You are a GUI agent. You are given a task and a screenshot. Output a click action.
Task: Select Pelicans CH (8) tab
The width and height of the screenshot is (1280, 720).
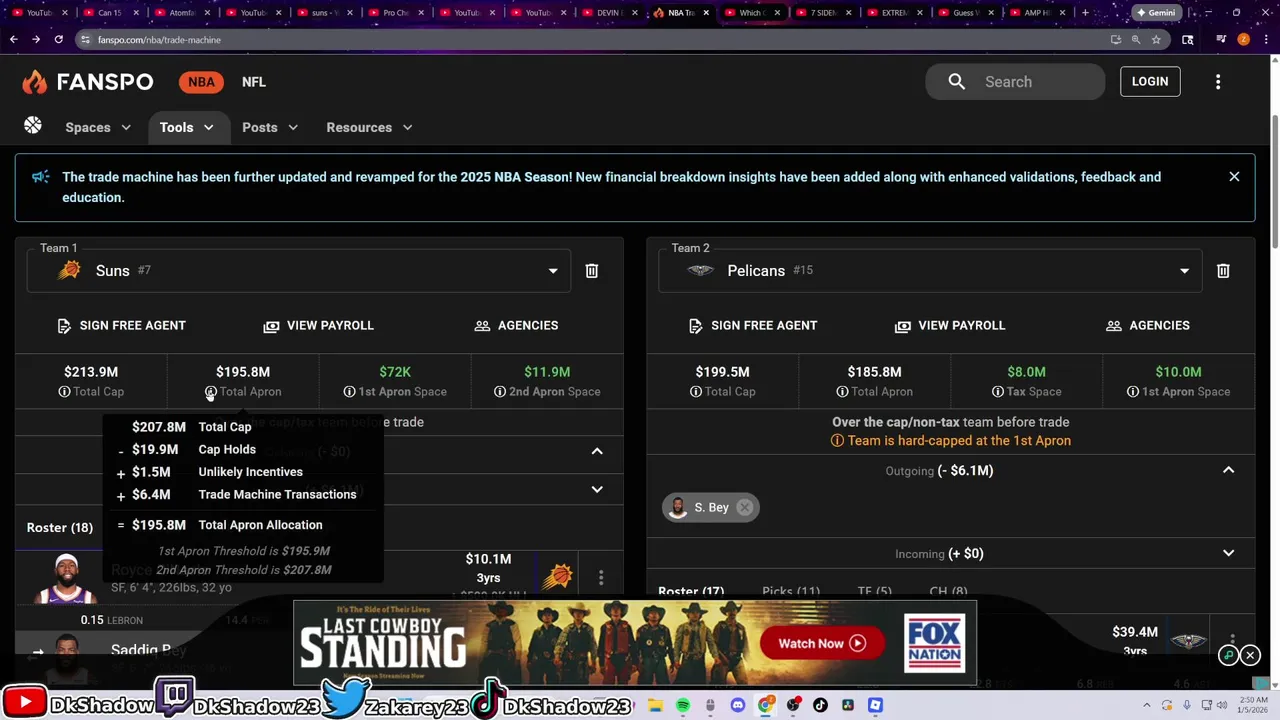pyautogui.click(x=947, y=591)
